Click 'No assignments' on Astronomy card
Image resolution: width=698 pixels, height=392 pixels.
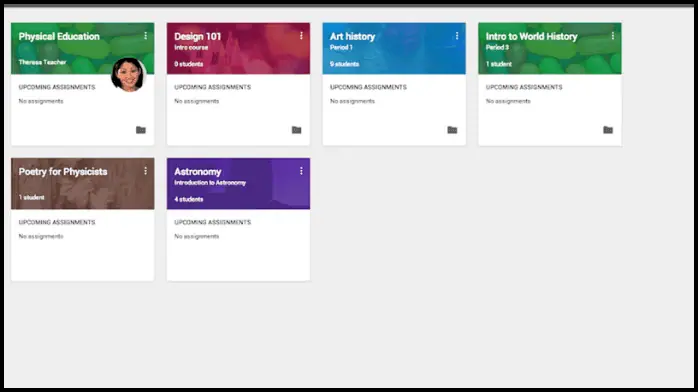[197, 236]
